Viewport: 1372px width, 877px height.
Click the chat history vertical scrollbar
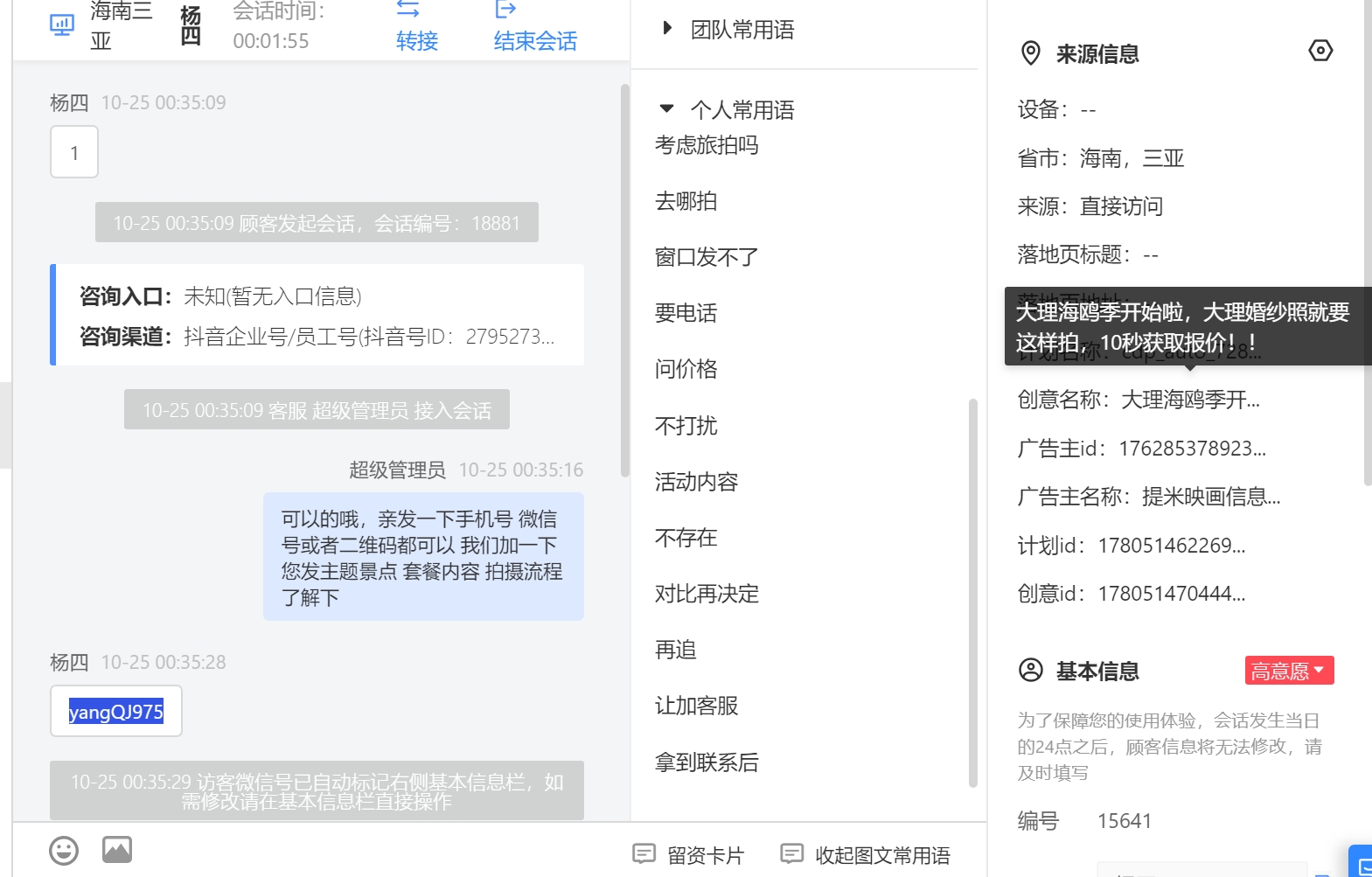pos(624,280)
